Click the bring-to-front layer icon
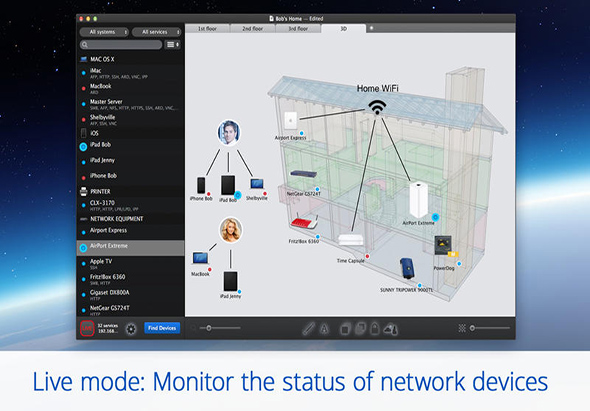The height and width of the screenshot is (411, 590). (360, 328)
